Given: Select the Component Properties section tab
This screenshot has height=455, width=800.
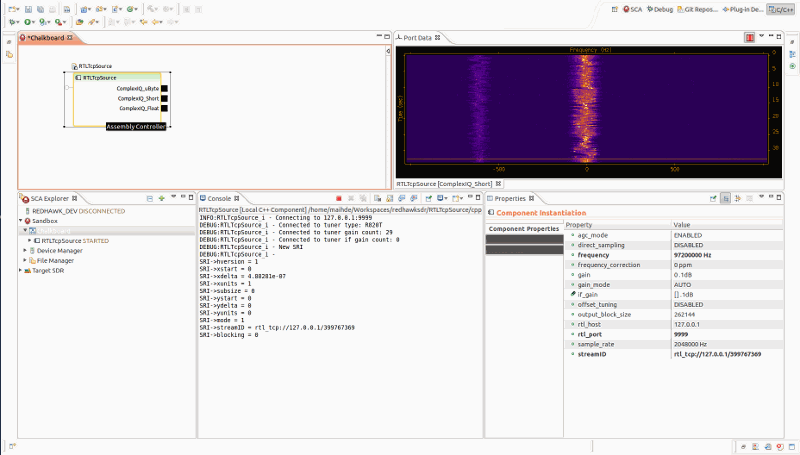Looking at the screenshot, I should 522,229.
